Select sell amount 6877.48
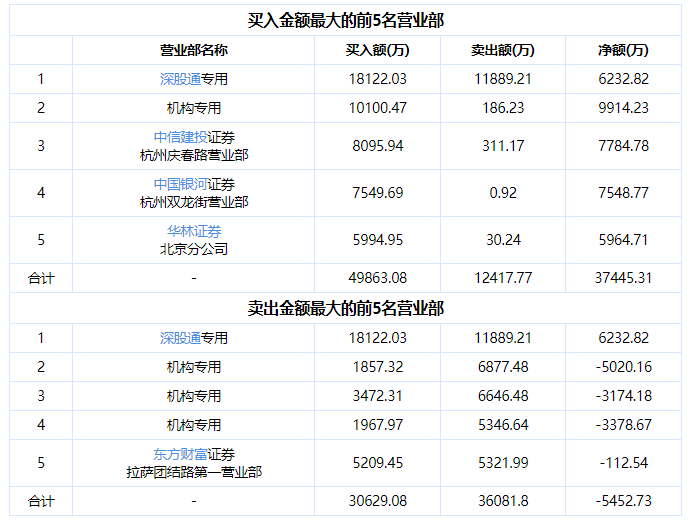 [x=503, y=367]
